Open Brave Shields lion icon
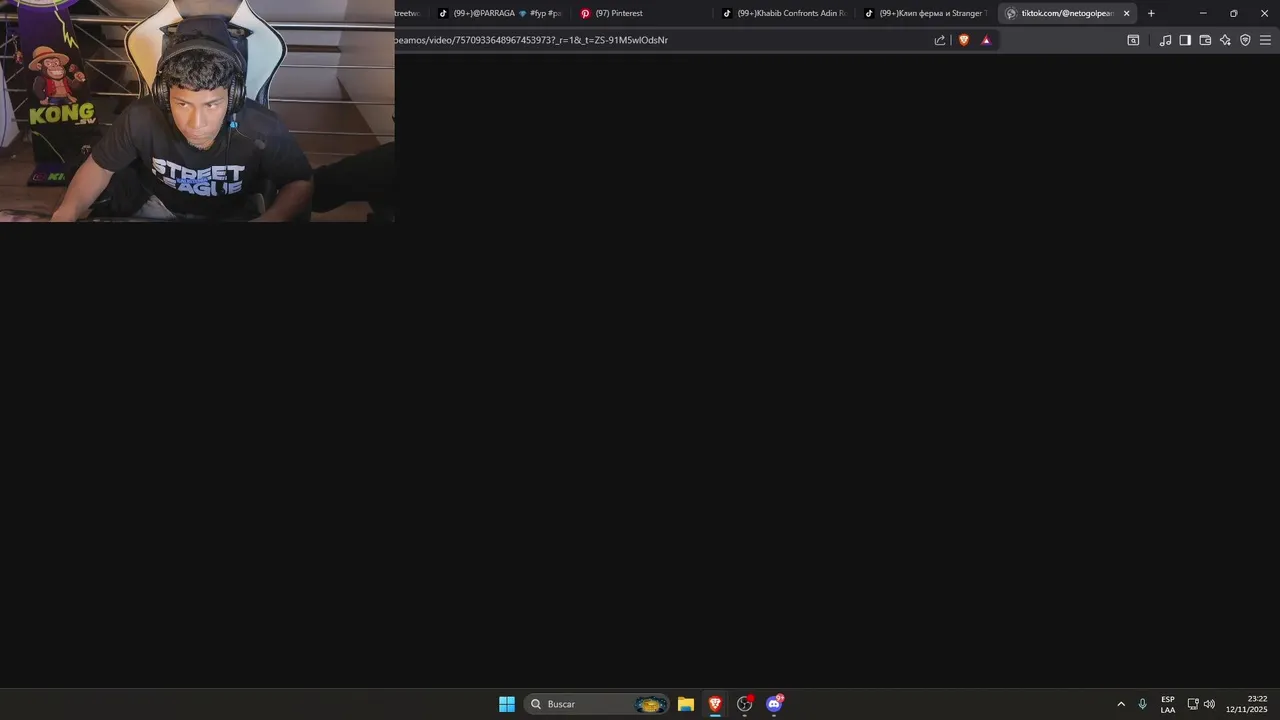Viewport: 1280px width, 720px height. click(x=964, y=40)
